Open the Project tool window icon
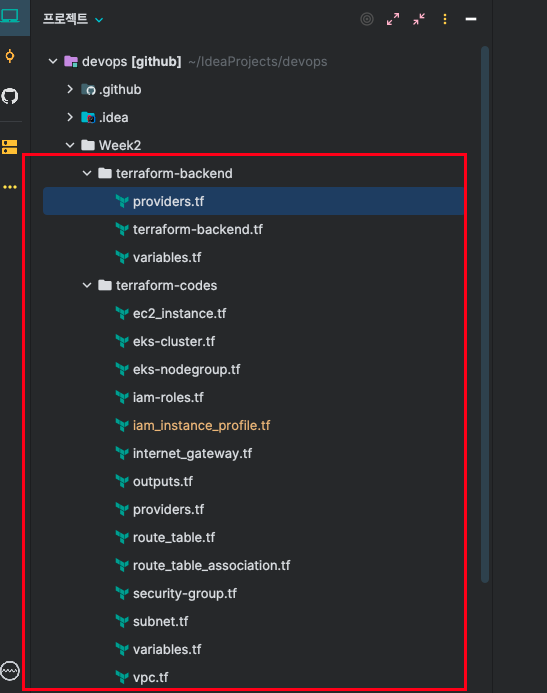547x693 pixels. [x=10, y=17]
